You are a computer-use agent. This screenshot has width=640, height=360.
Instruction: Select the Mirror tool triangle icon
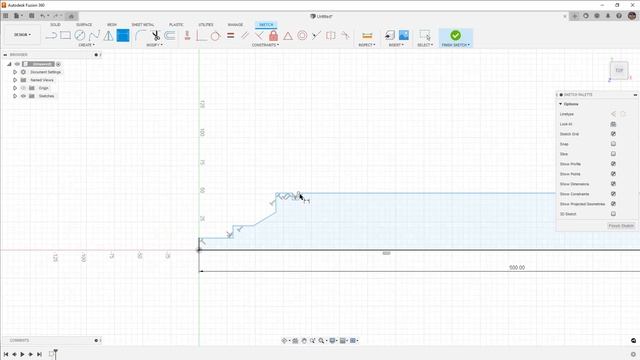[109, 36]
